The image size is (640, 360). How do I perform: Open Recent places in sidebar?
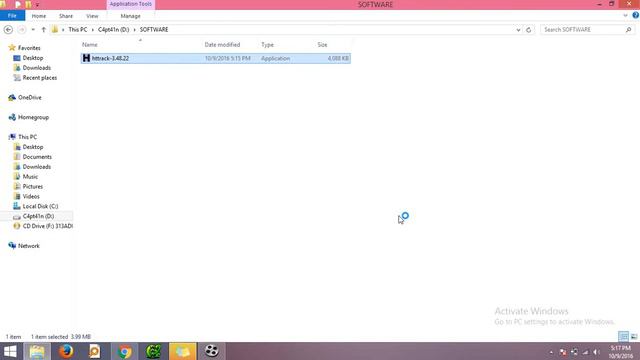40,78
